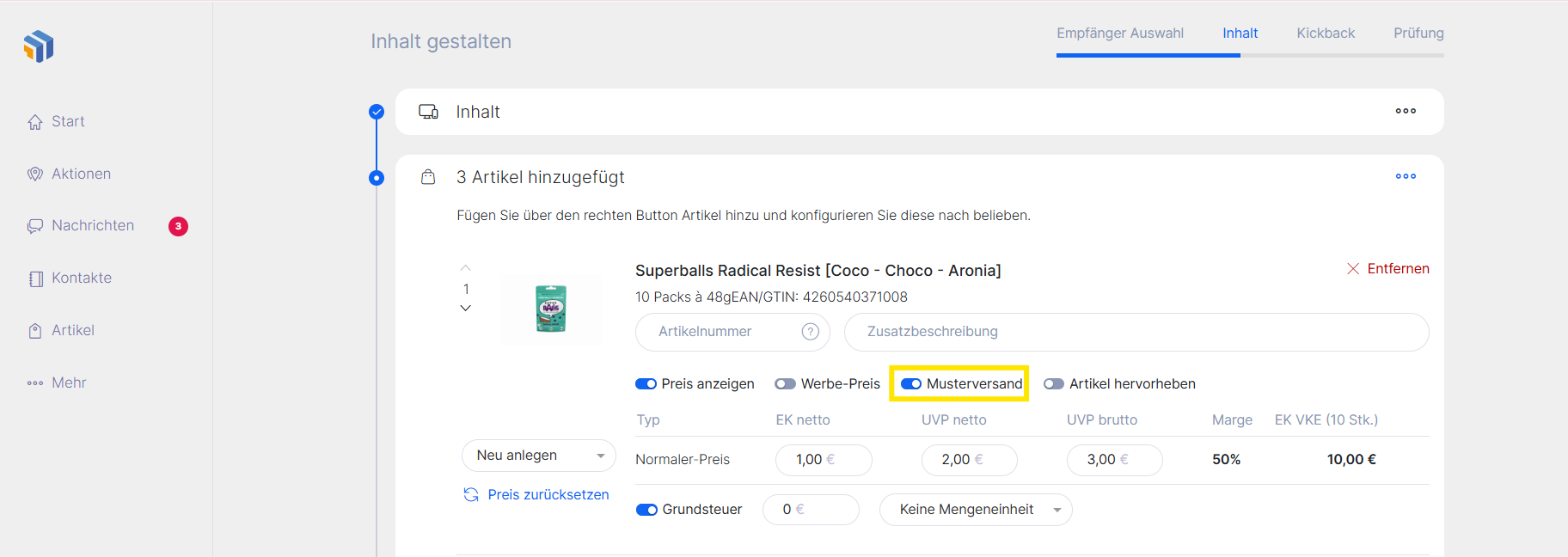Click the Zusatzbeschreibung input field
This screenshot has height=557, width=1568.
pyautogui.click(x=1136, y=332)
